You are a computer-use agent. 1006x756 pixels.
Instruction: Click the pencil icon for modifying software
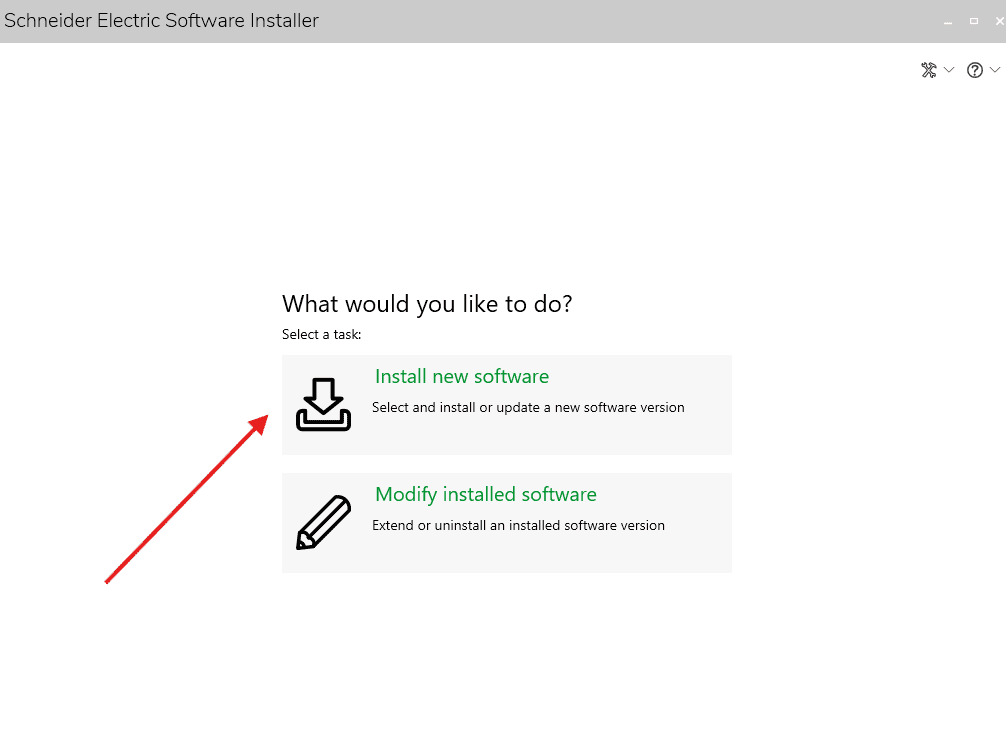click(x=323, y=522)
